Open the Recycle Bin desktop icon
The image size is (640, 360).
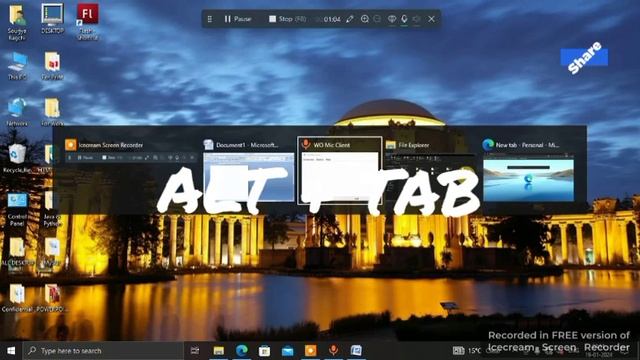16,158
